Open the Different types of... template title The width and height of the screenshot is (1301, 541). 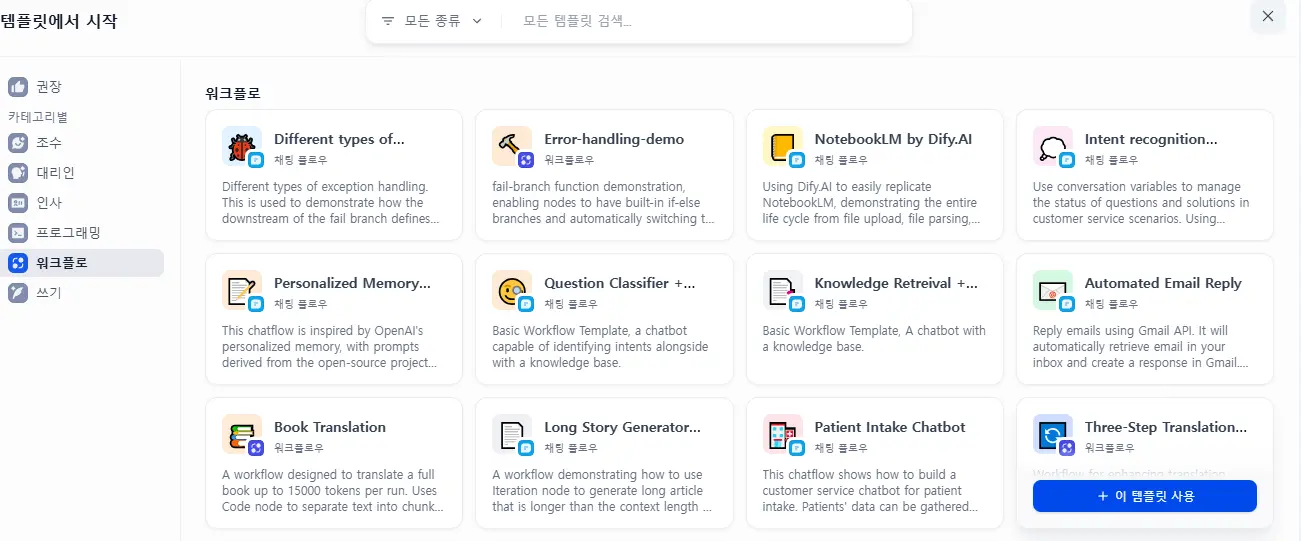tap(339, 139)
